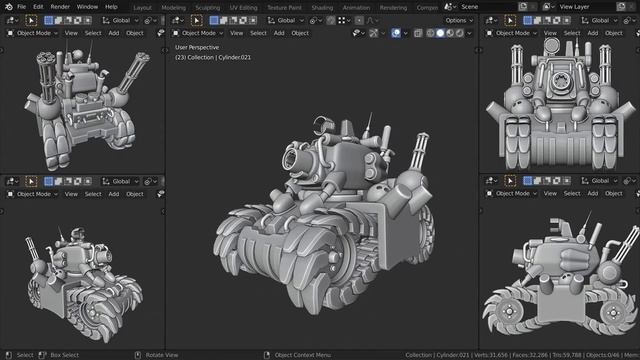Viewport: 640px width, 360px height.
Task: Switch to the Modeling workspace tab
Action: 173,8
